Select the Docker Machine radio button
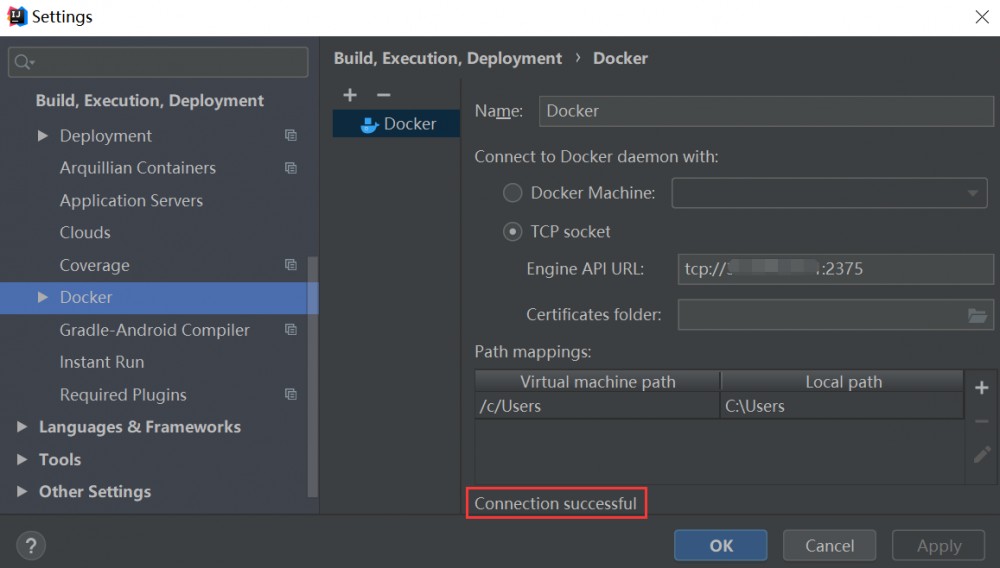 (512, 193)
